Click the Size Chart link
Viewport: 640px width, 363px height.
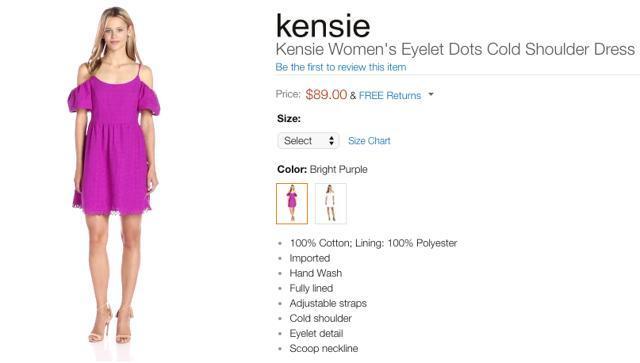[369, 141]
